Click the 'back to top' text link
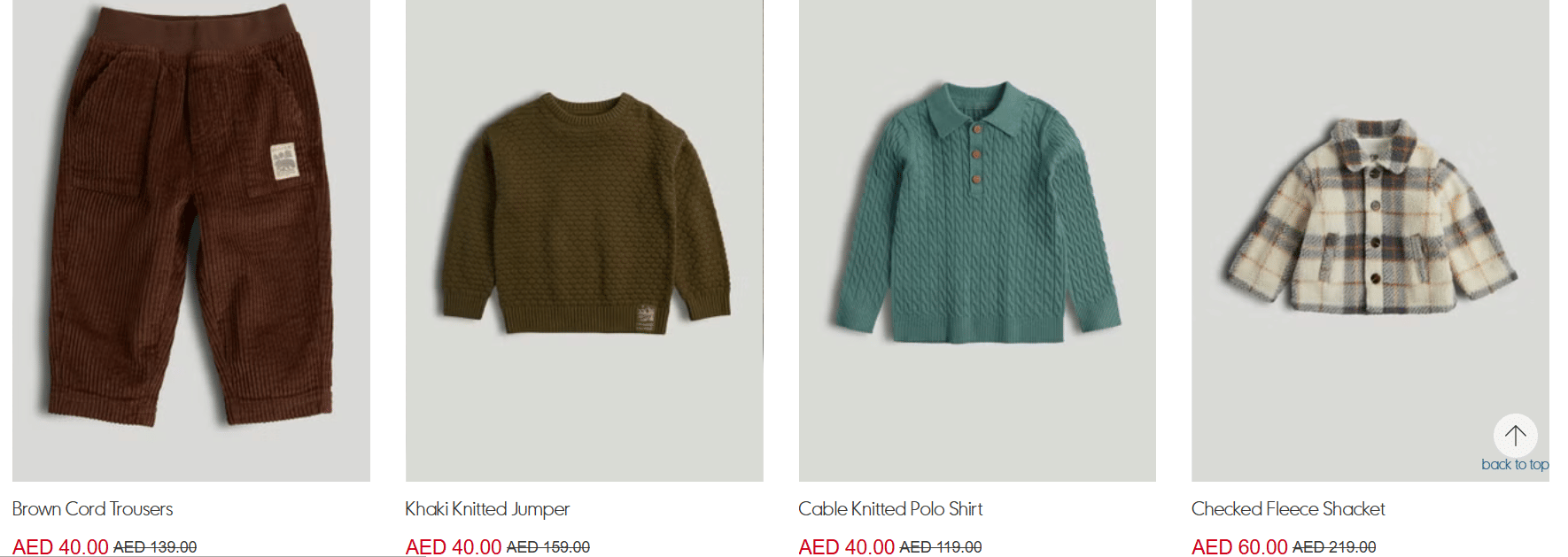 [x=1515, y=464]
